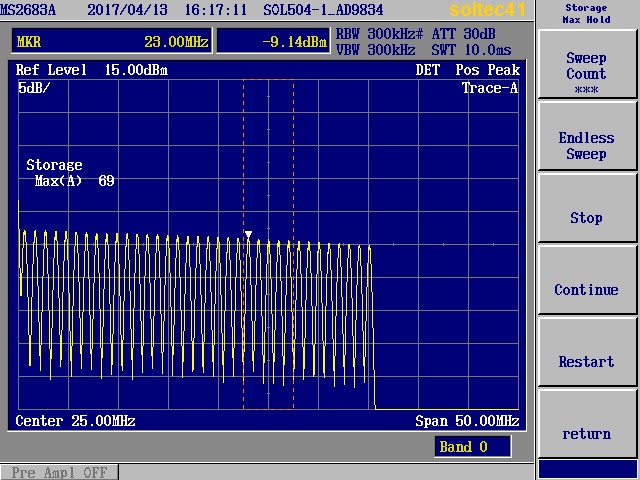The width and height of the screenshot is (640, 480).
Task: Select the Sweep Count softkey
Action: point(587,64)
